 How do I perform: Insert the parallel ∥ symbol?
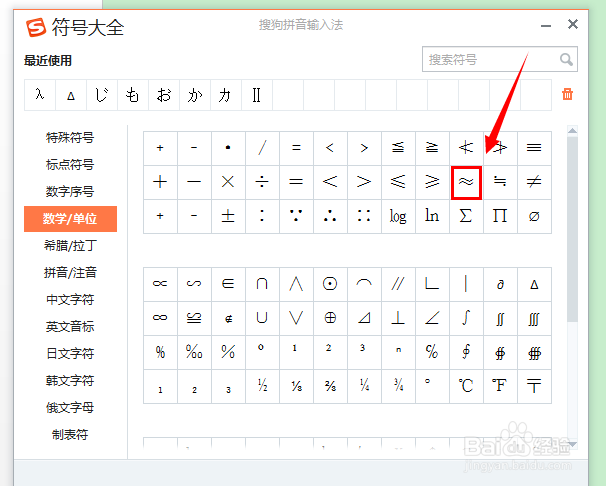[398, 284]
